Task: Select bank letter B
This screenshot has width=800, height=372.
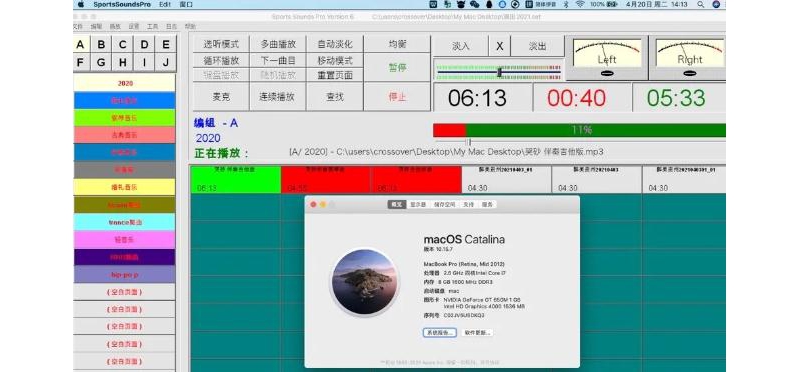Action: (101, 44)
